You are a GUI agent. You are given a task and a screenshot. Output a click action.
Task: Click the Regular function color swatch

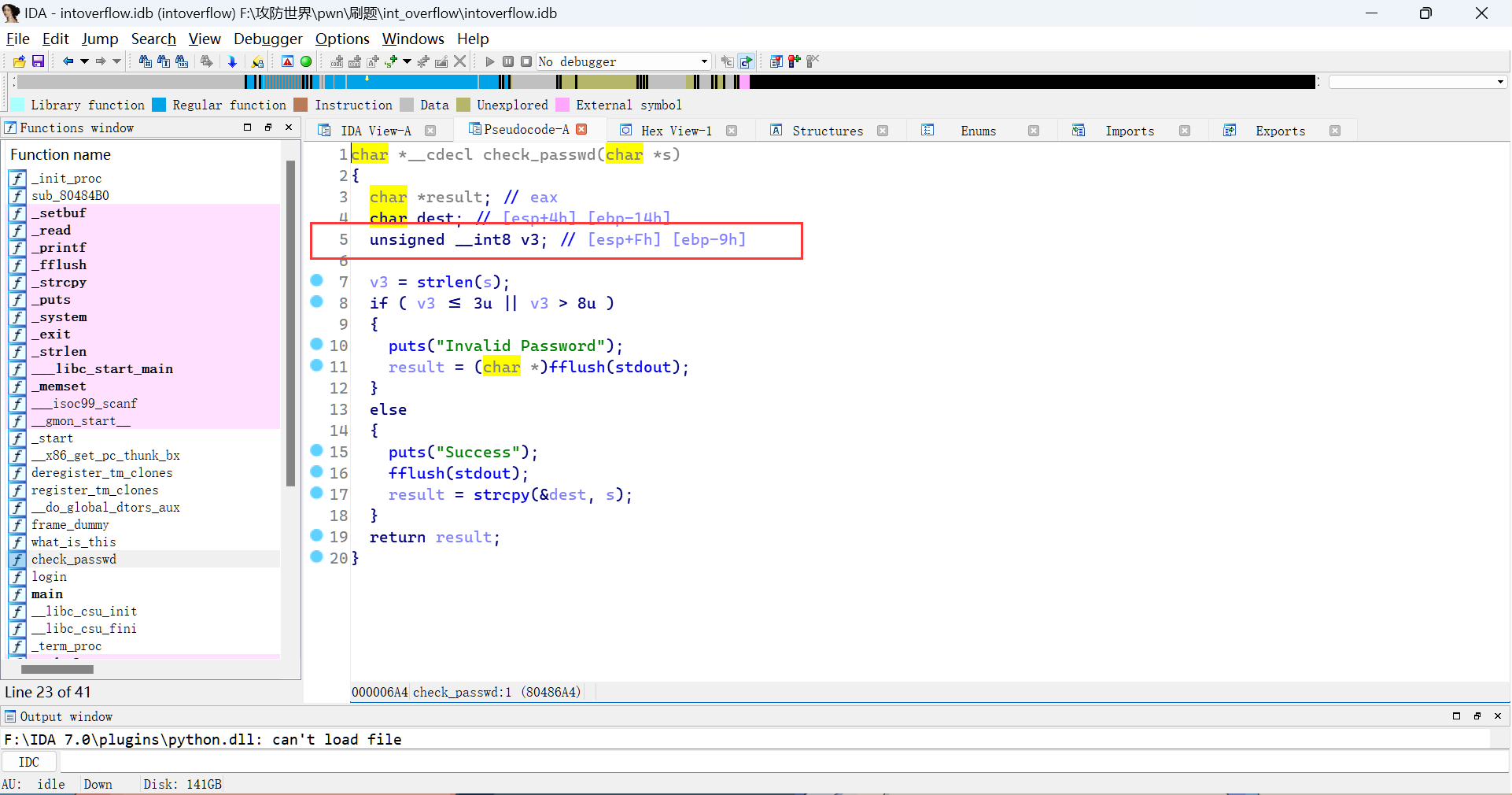[159, 105]
